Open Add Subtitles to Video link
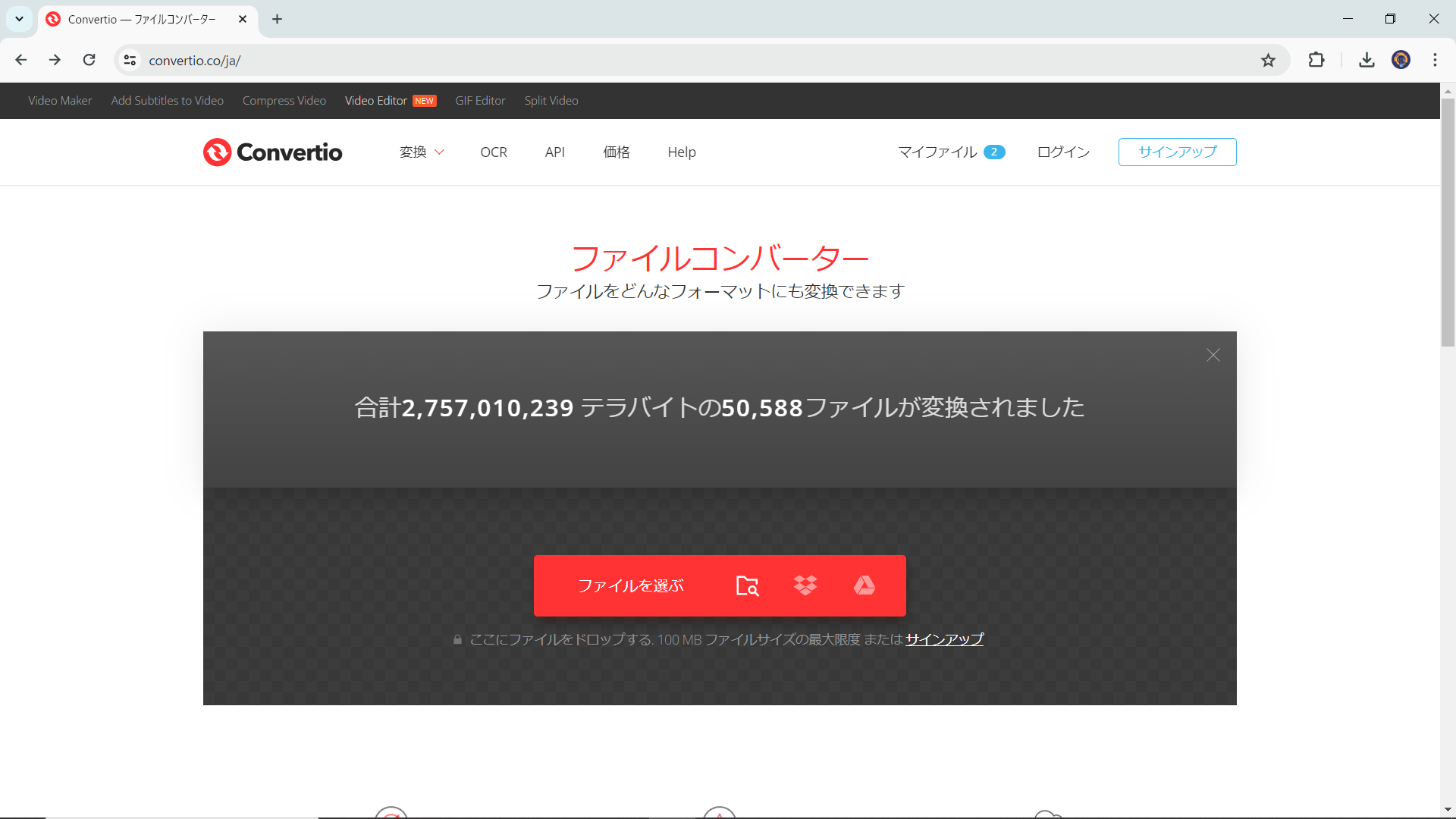1456x819 pixels. coord(167,101)
